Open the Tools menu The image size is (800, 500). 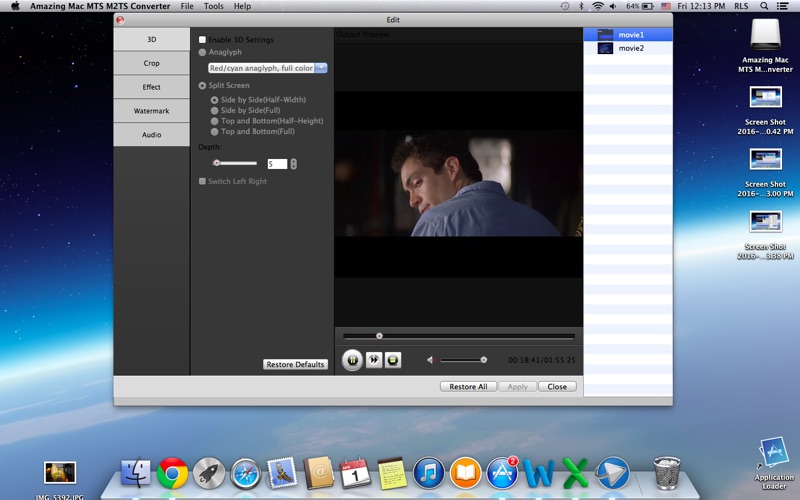coord(213,6)
